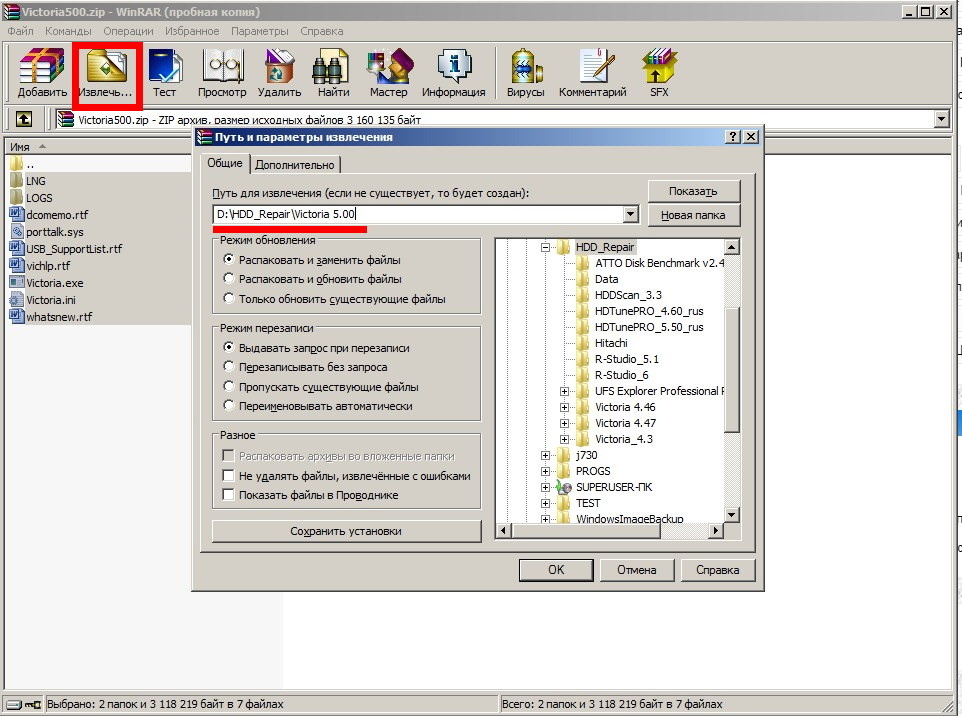Open the Команды menu
This screenshot has width=962, height=716.
coord(68,31)
